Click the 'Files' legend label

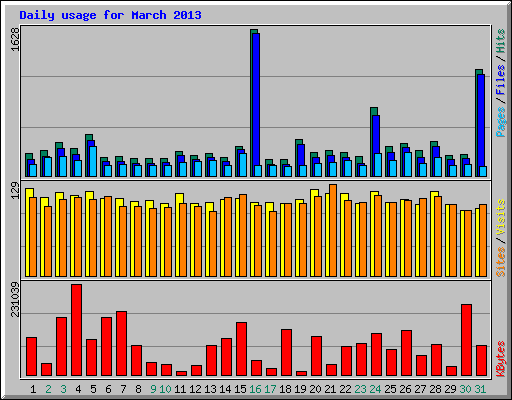[x=500, y=80]
